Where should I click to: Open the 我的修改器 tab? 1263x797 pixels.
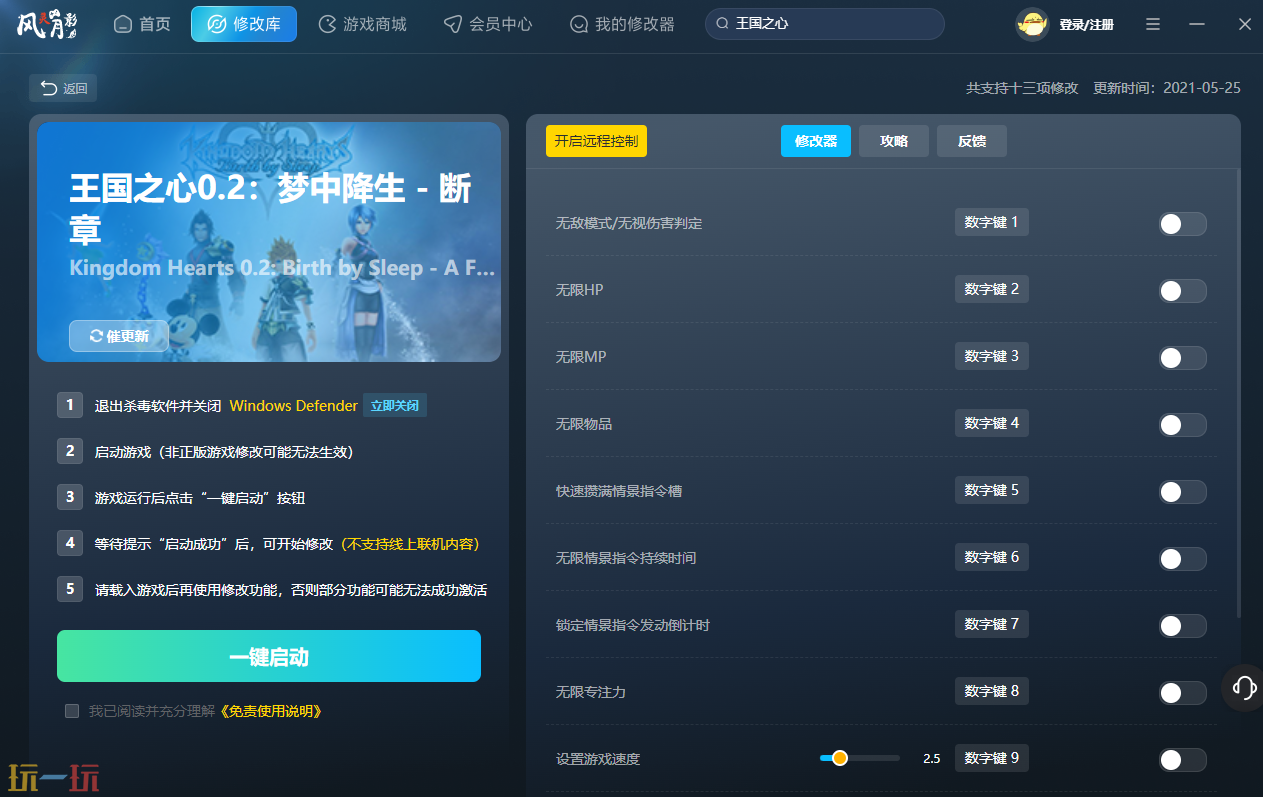point(622,24)
